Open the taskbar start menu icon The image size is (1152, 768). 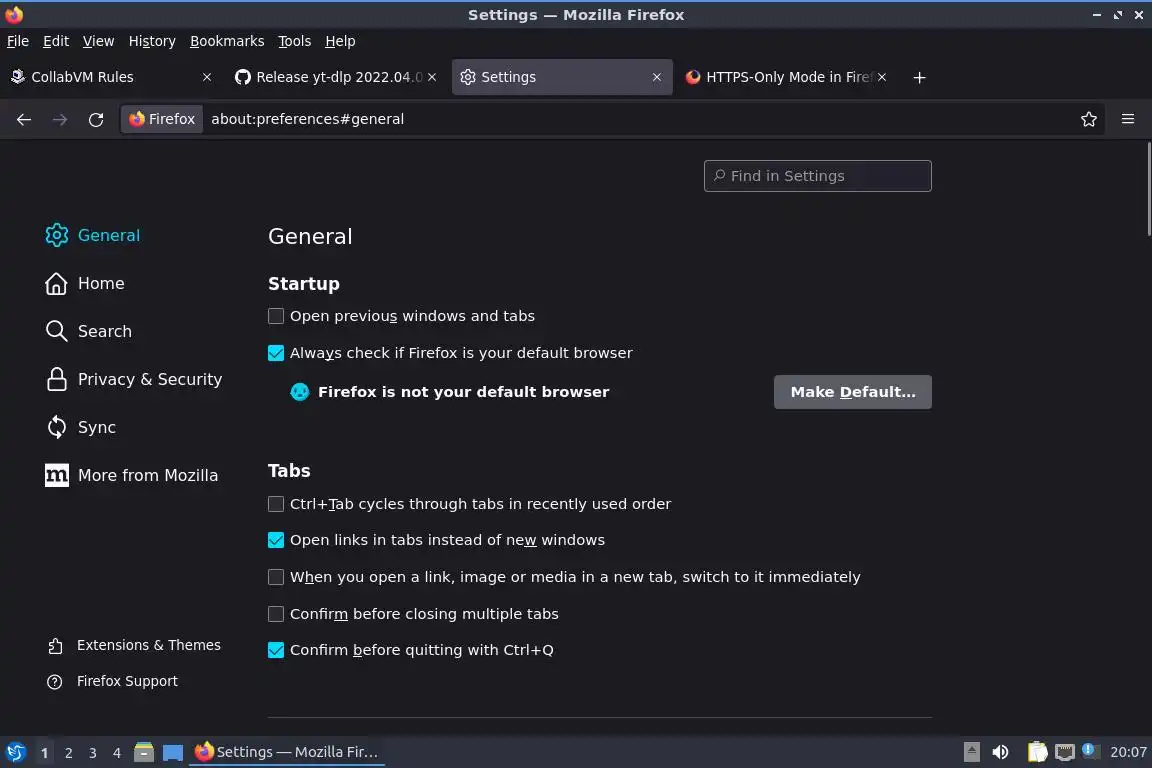pyautogui.click(x=15, y=752)
